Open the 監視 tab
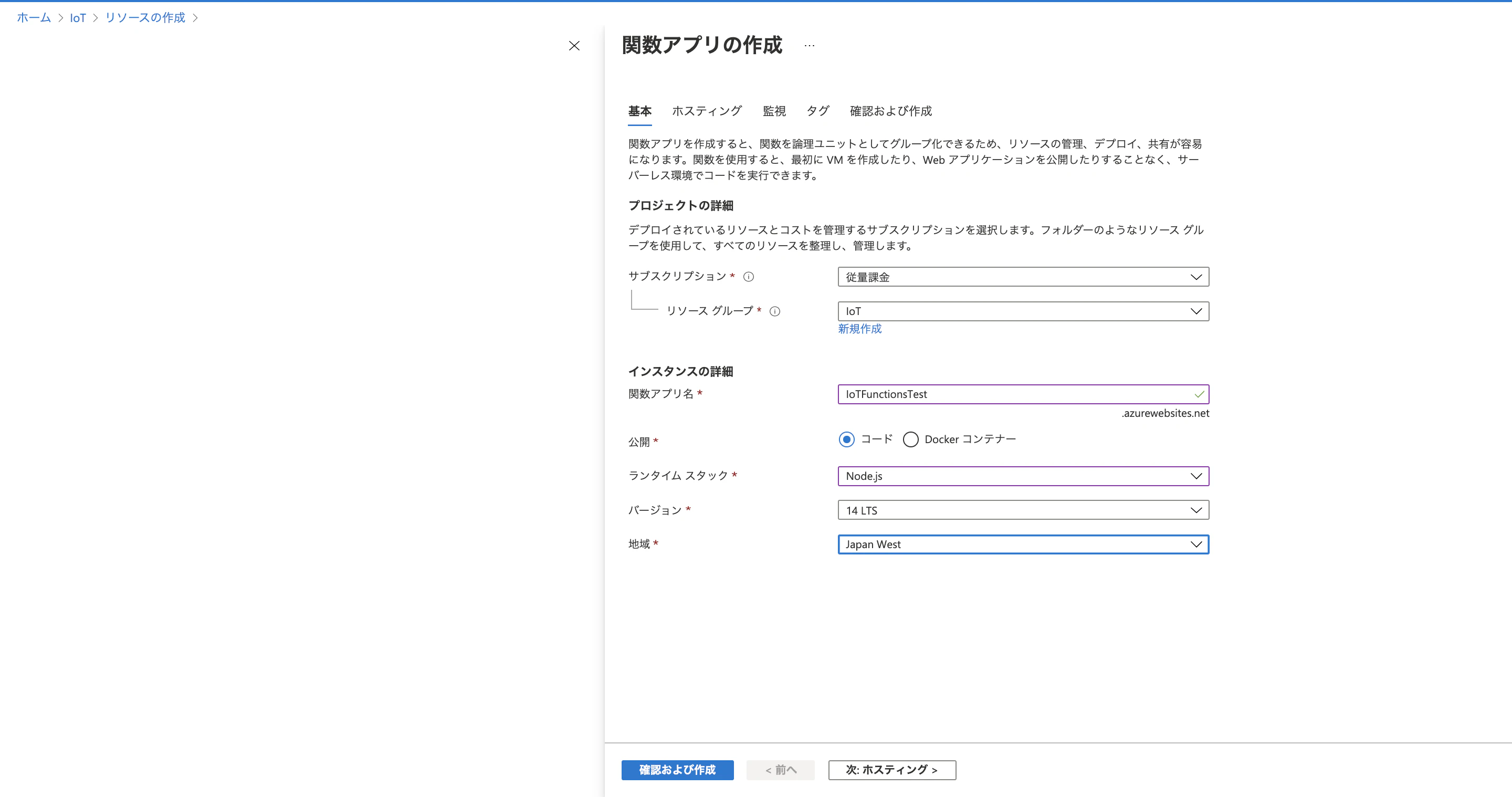Viewport: 1512px width, 797px height. tap(774, 111)
